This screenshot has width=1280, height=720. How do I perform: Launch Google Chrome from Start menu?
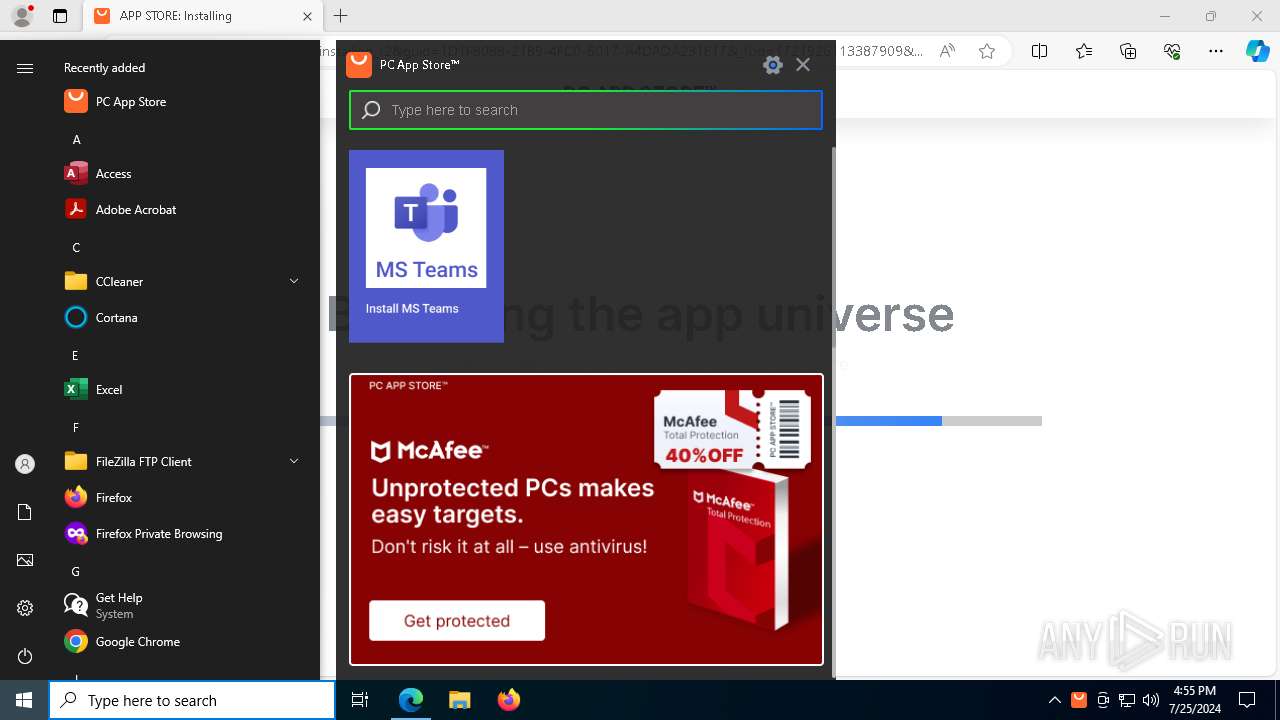click(x=182, y=642)
